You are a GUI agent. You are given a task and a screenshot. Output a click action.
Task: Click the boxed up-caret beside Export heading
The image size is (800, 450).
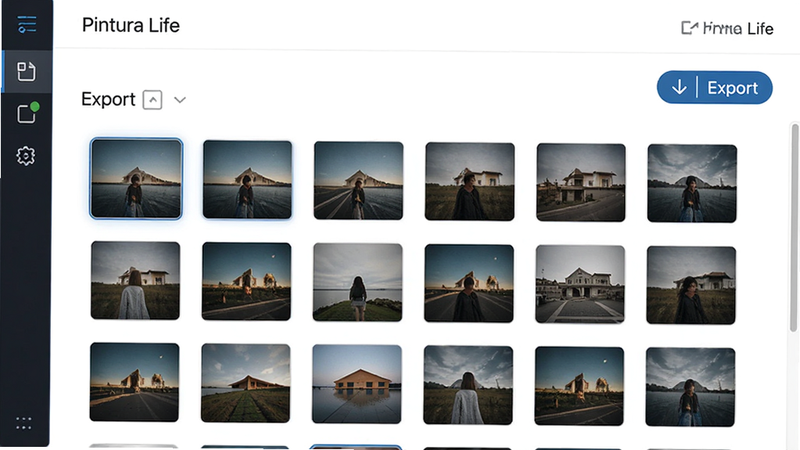[x=153, y=99]
